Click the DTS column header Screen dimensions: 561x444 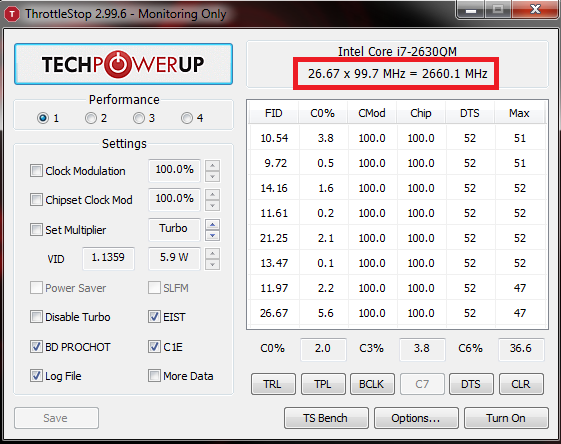pyautogui.click(x=470, y=113)
